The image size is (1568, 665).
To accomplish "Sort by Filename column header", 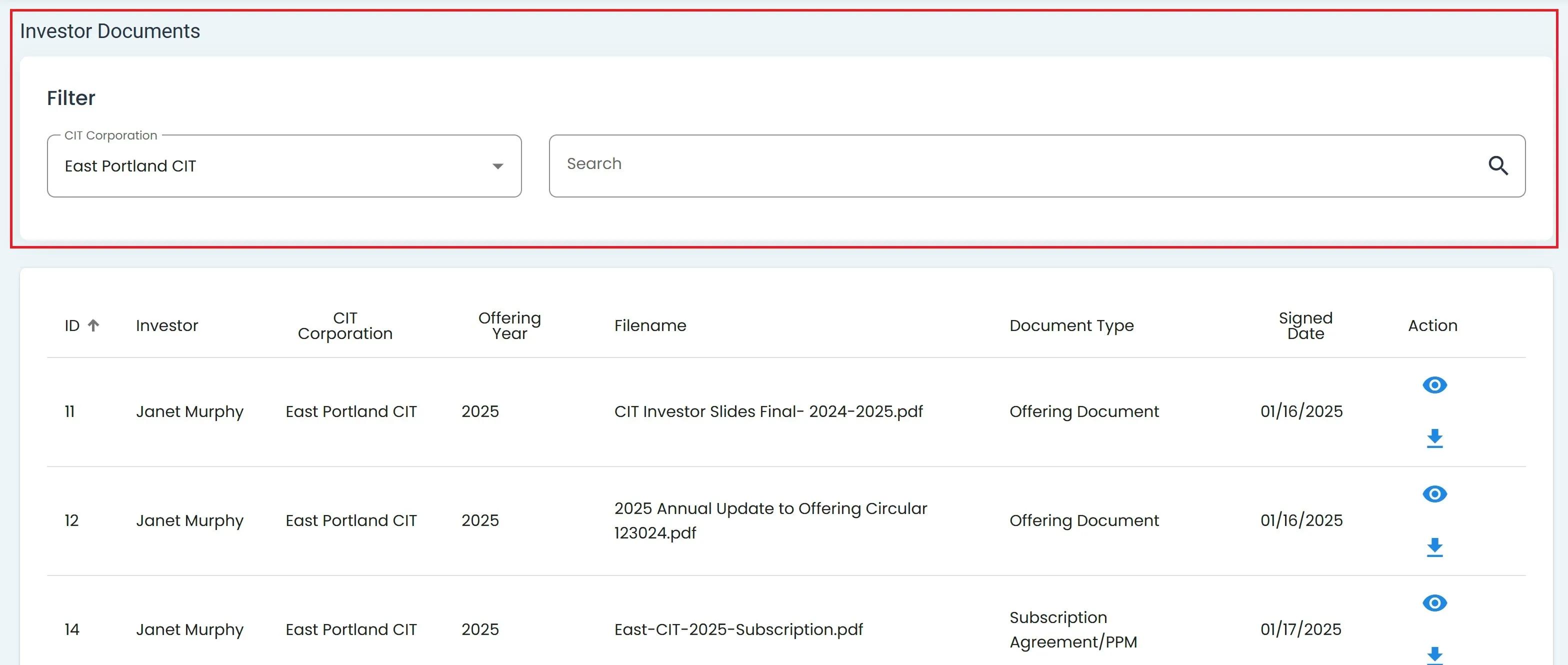I will [x=649, y=326].
